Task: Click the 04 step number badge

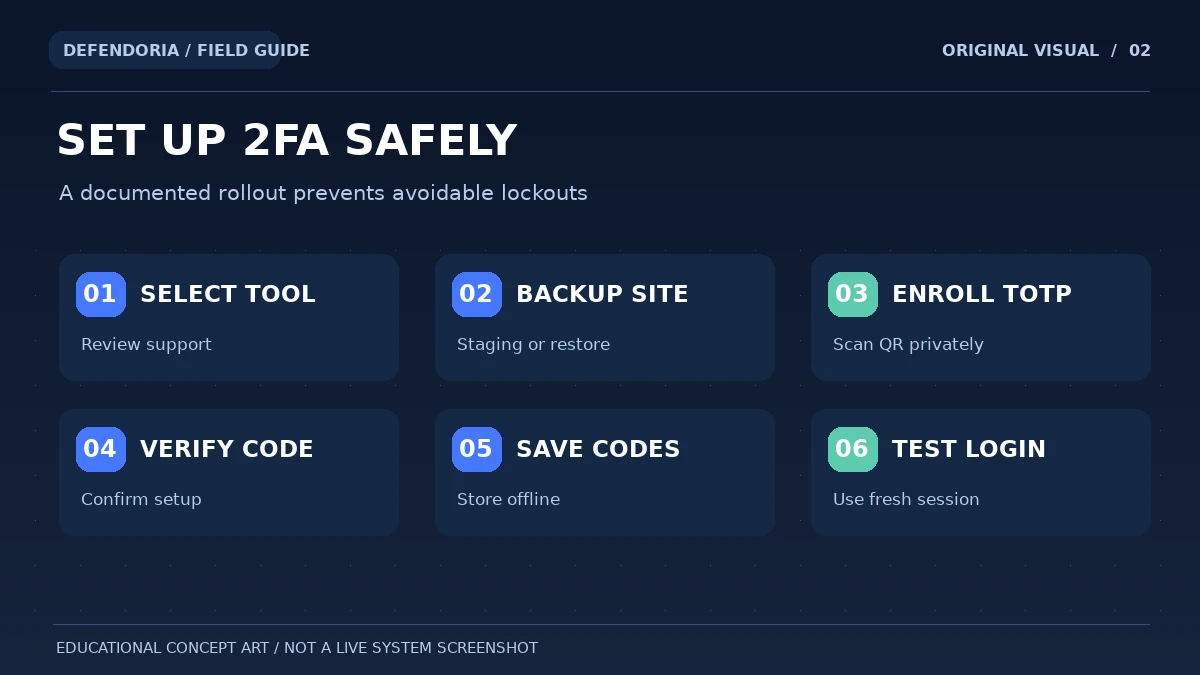Action: (x=101, y=449)
